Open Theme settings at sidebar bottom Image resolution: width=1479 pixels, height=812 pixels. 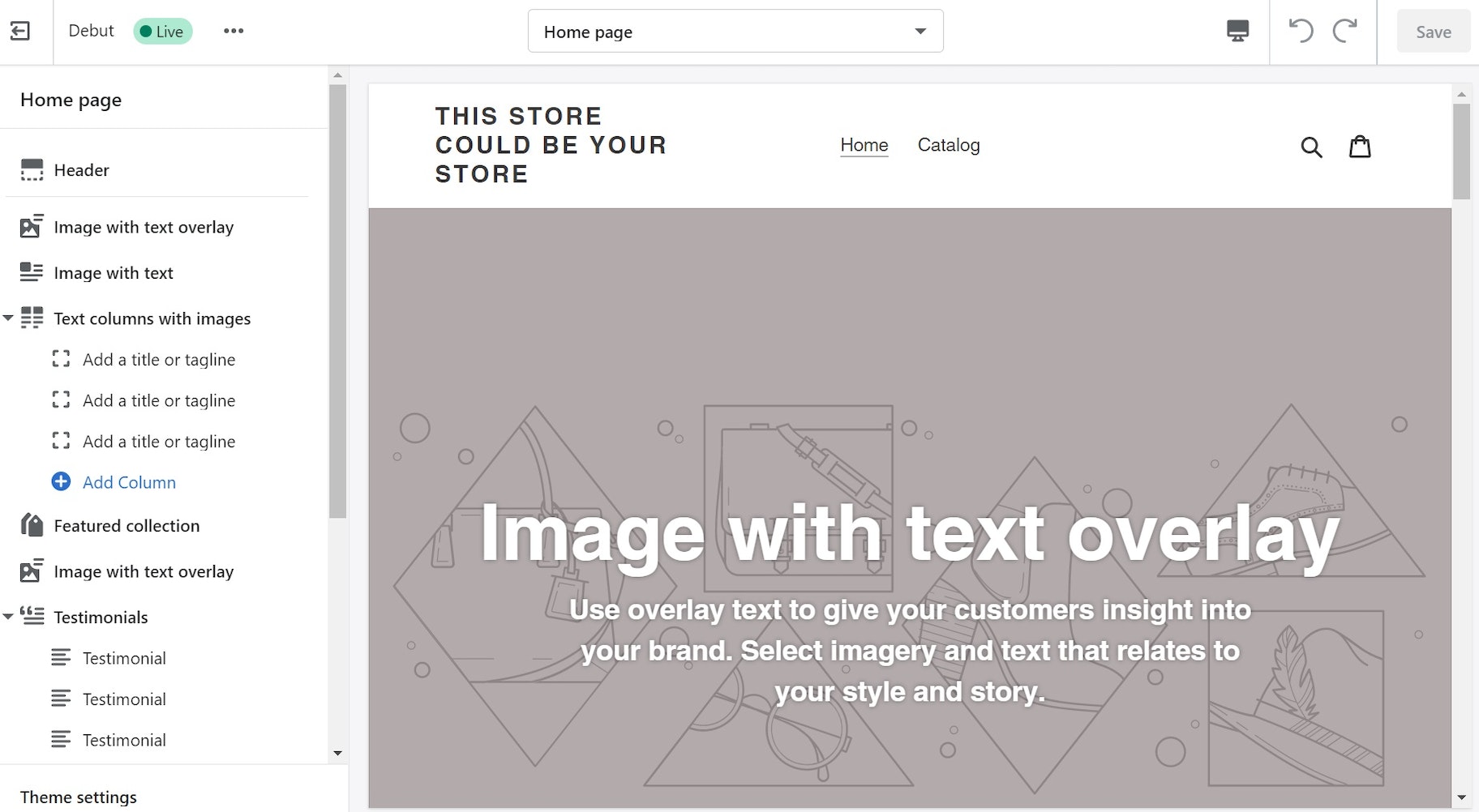79,797
